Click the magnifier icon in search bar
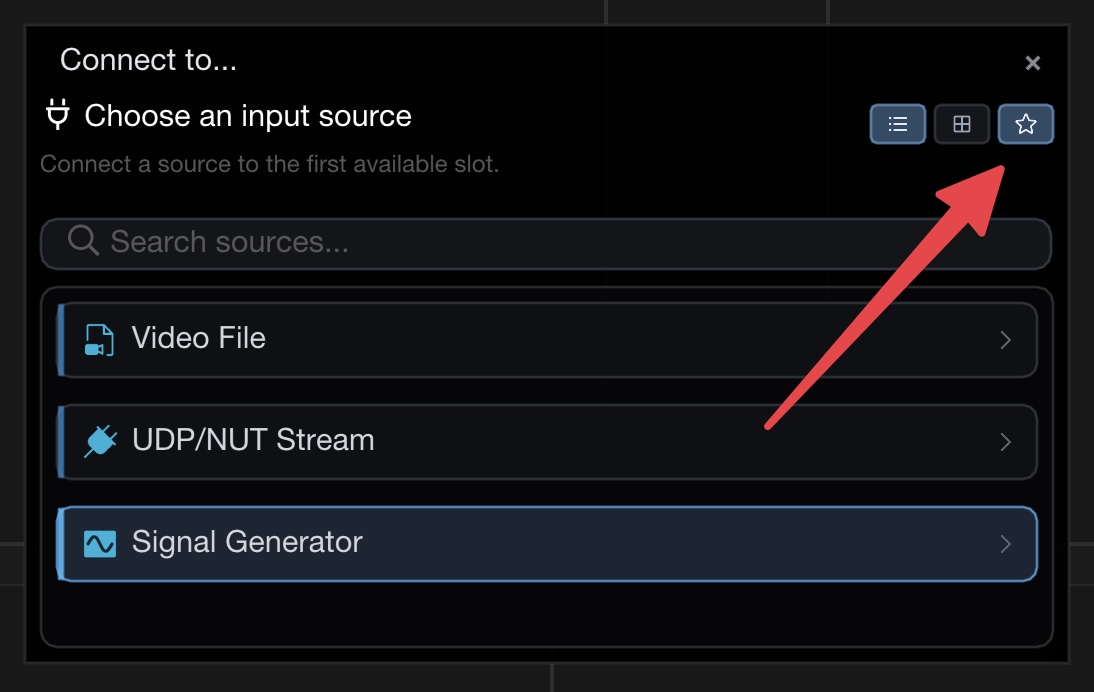The height and width of the screenshot is (692, 1094). point(83,241)
